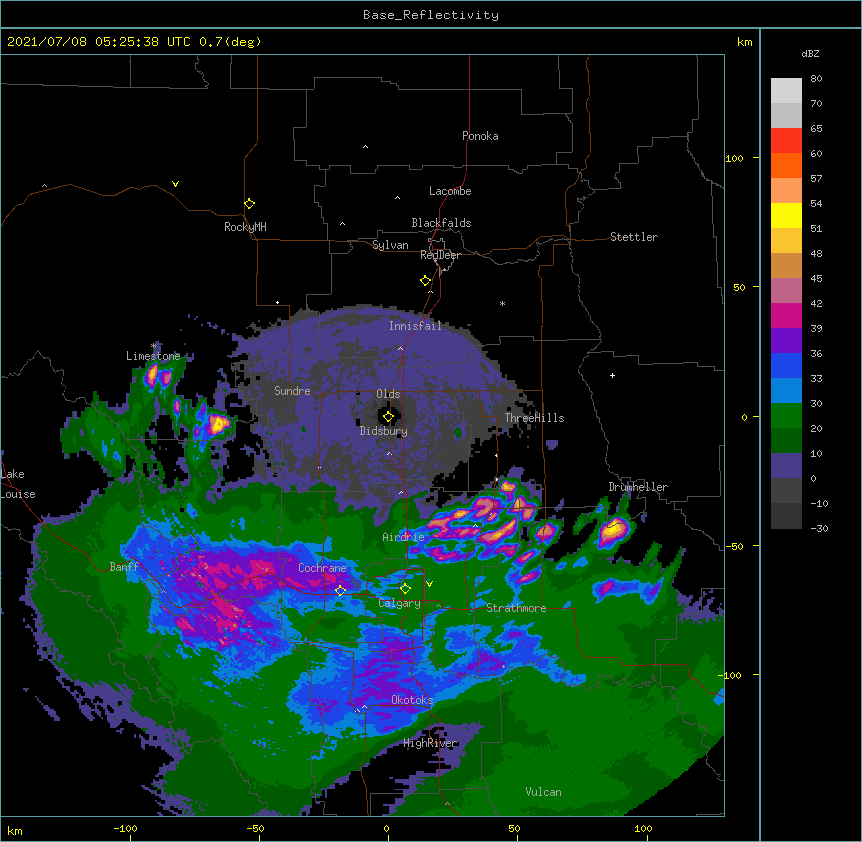
Task: Click the yellow diamond marker near RockyMH
Action: point(250,204)
